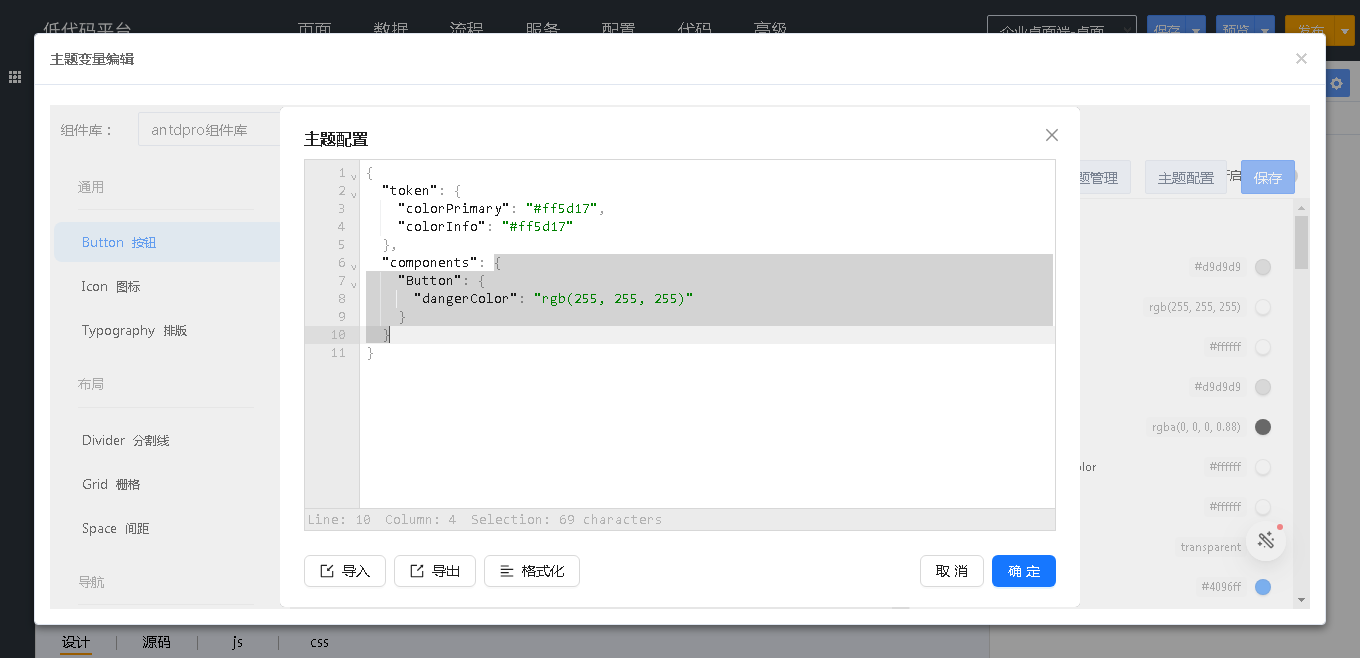This screenshot has height=658, width=1360.
Task: Click the AI magic wand floating icon
Action: pos(1265,541)
